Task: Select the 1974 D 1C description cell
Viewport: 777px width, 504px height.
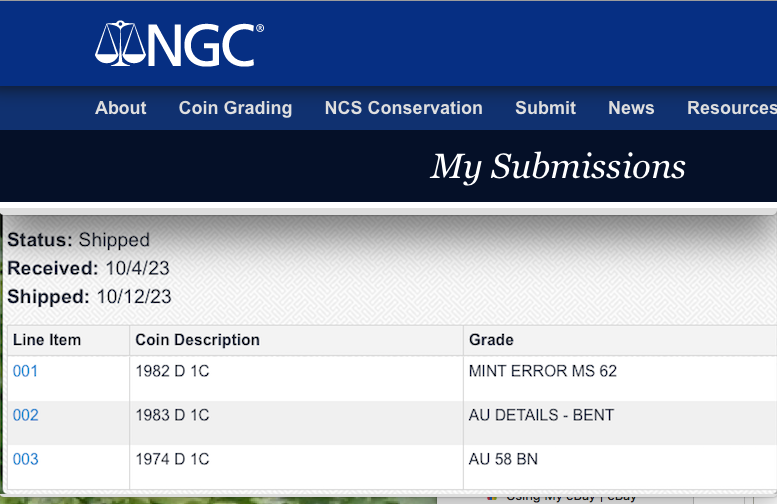Action: 172,459
